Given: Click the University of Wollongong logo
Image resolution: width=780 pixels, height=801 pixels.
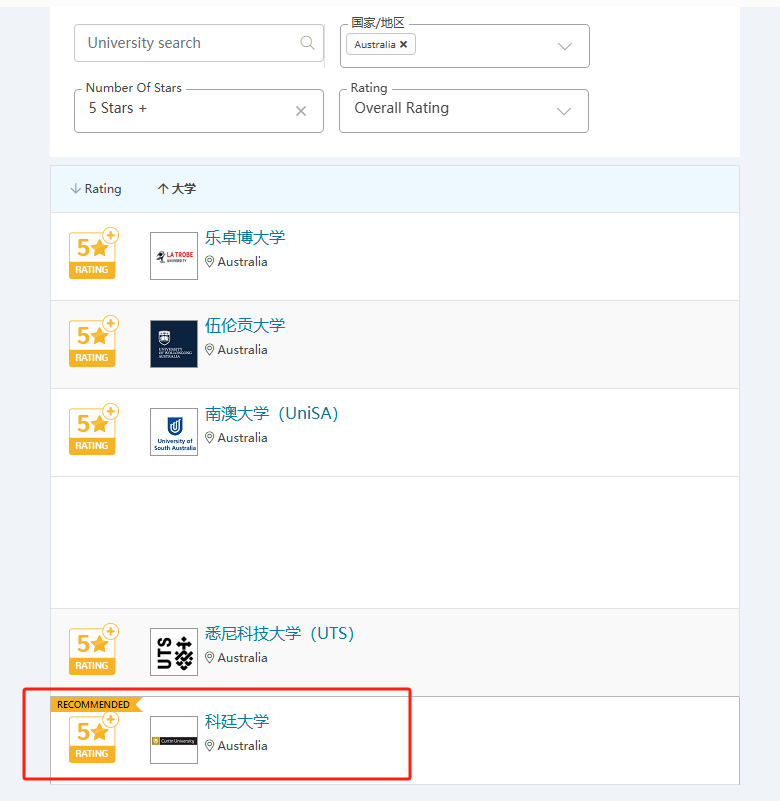Looking at the screenshot, I should tap(174, 344).
